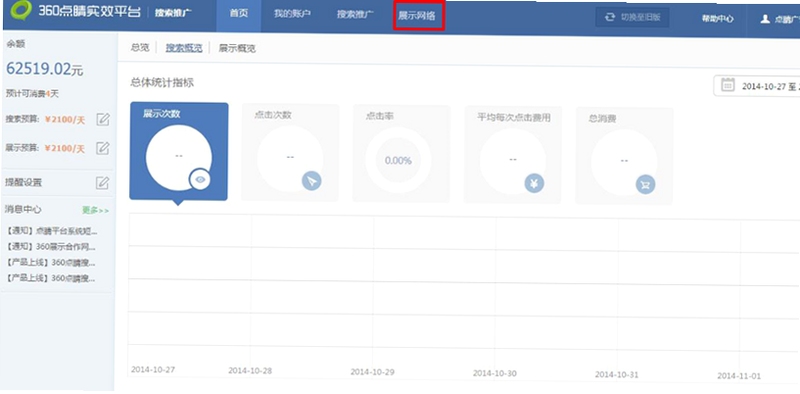Click the cart icon on 总消费 card

click(645, 184)
